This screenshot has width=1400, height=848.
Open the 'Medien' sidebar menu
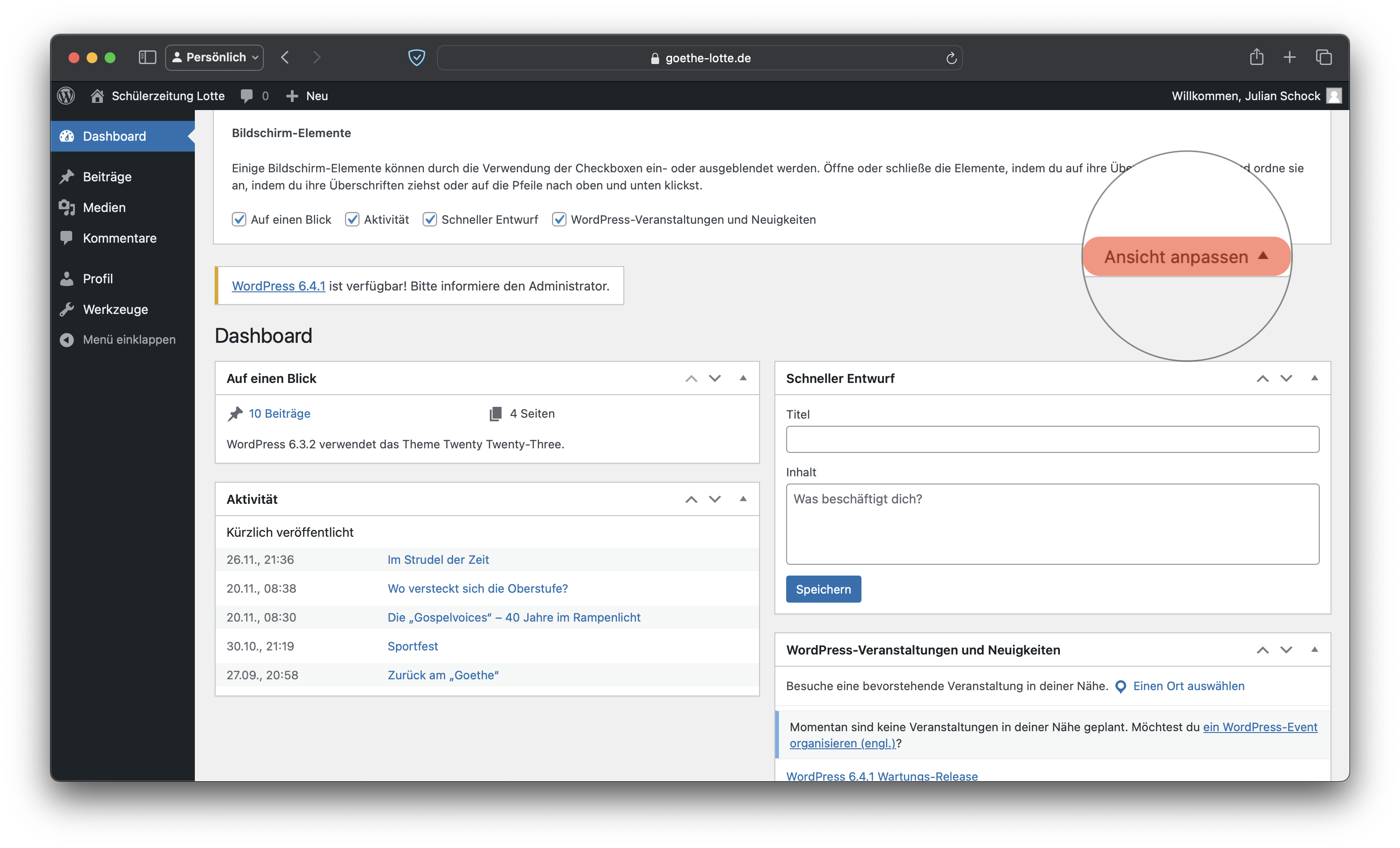(104, 207)
